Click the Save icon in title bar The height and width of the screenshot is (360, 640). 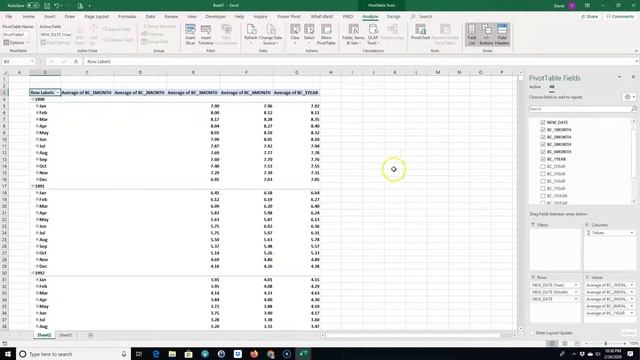point(47,6)
